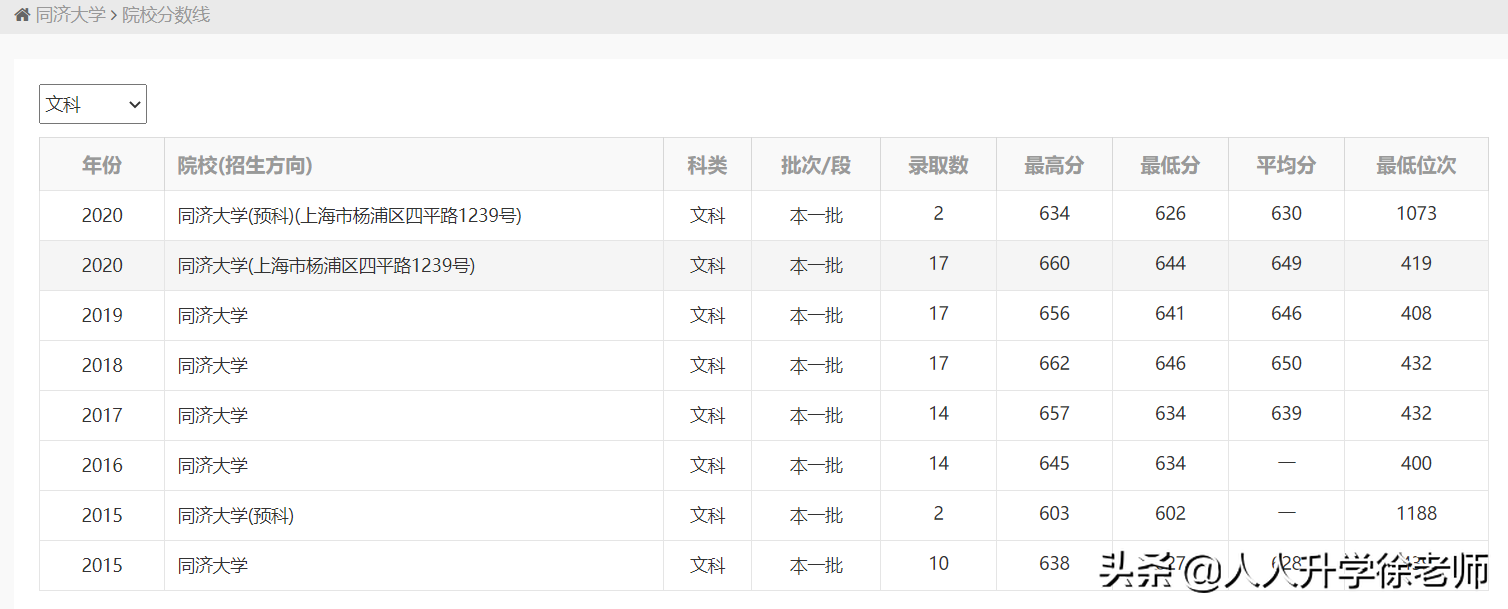The width and height of the screenshot is (1508, 609).
Task: Click the lowest rank value 1073
Action: (1416, 213)
